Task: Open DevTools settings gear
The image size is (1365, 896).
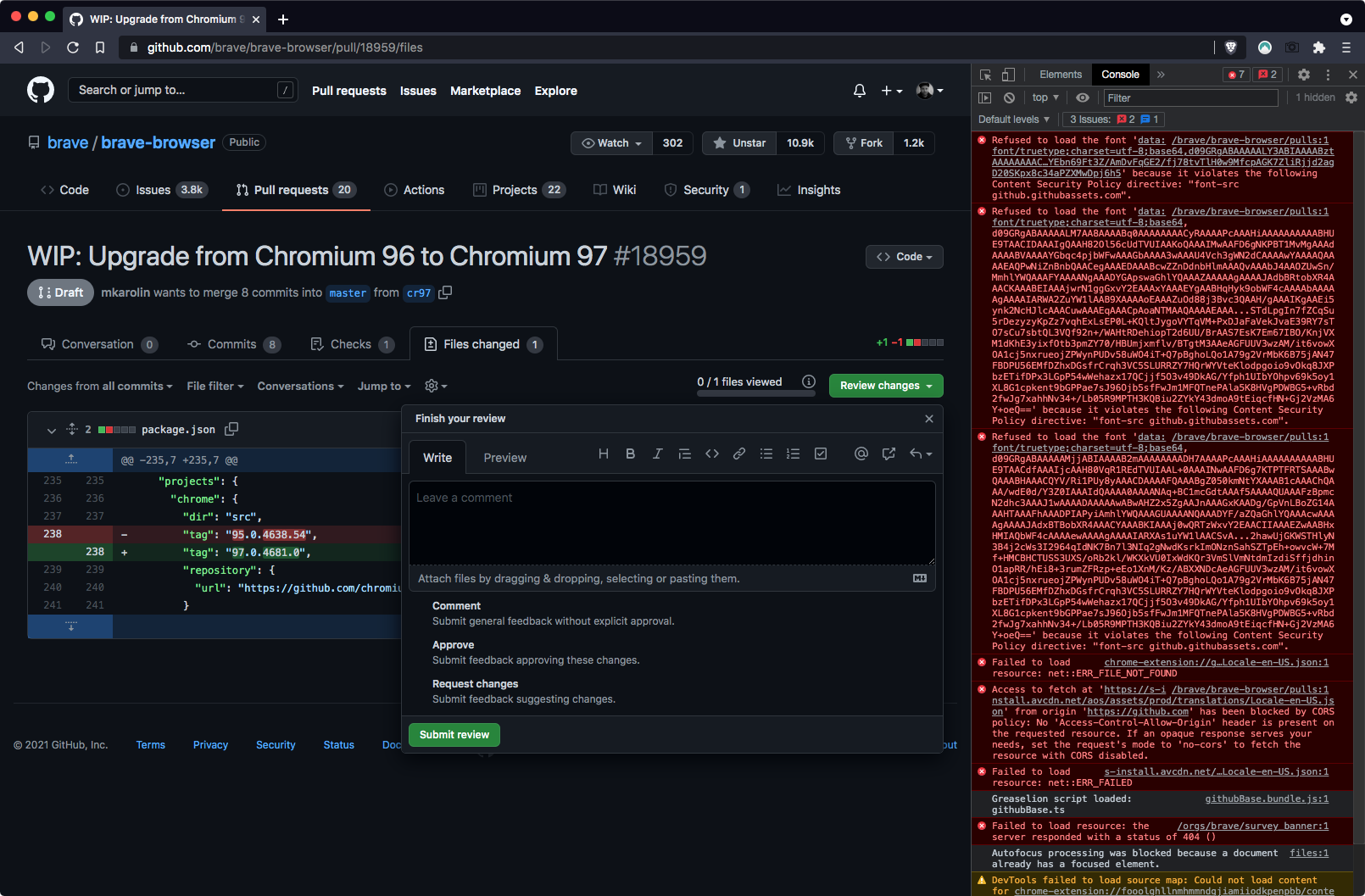Action: 1304,75
